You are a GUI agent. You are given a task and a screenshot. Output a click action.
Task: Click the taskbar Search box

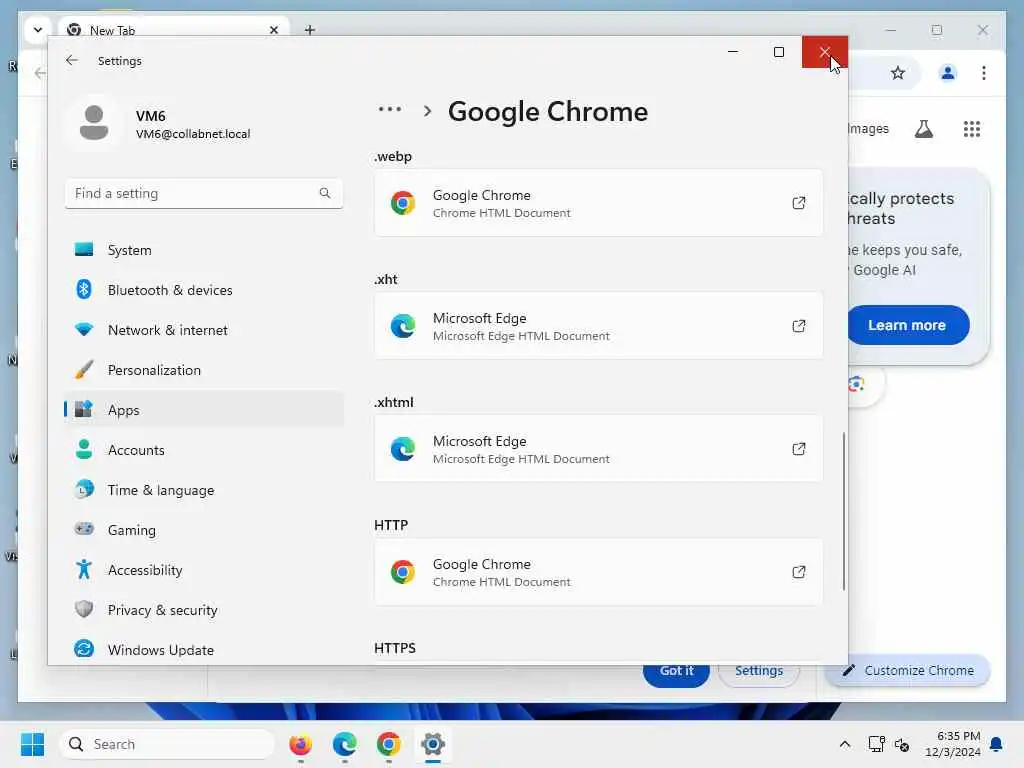point(167,744)
